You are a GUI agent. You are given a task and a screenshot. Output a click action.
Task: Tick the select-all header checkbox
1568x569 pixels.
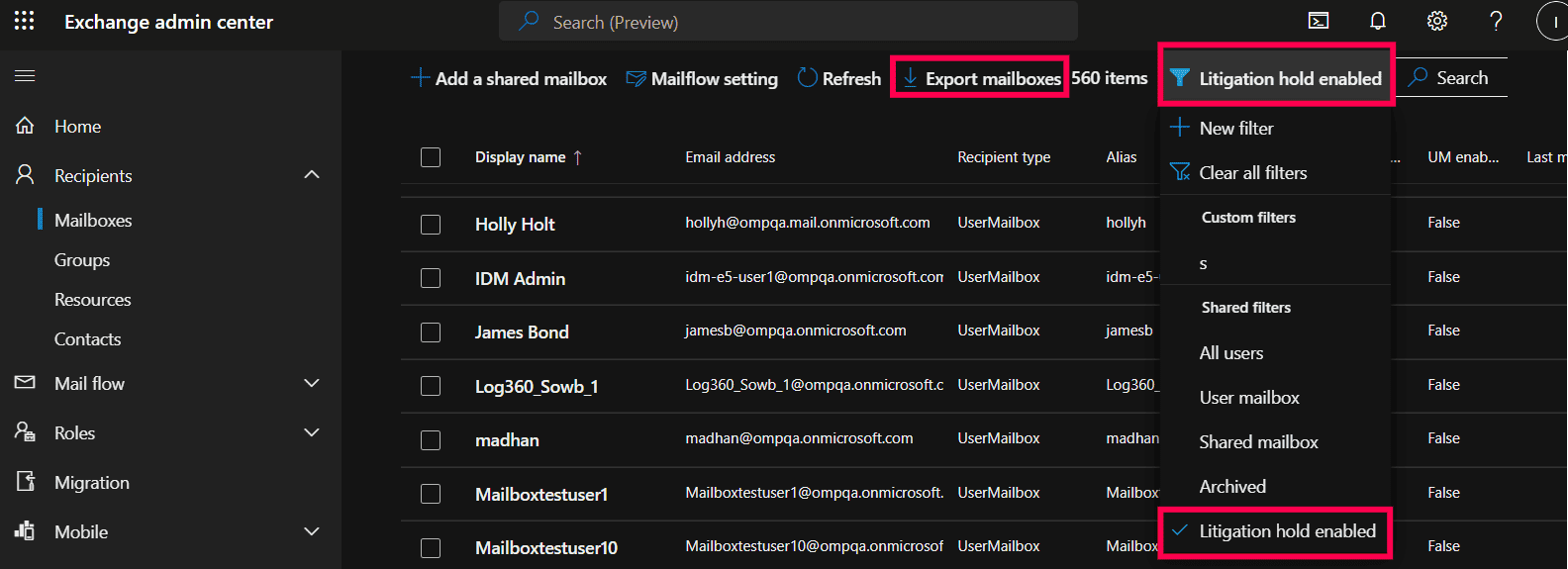[431, 157]
